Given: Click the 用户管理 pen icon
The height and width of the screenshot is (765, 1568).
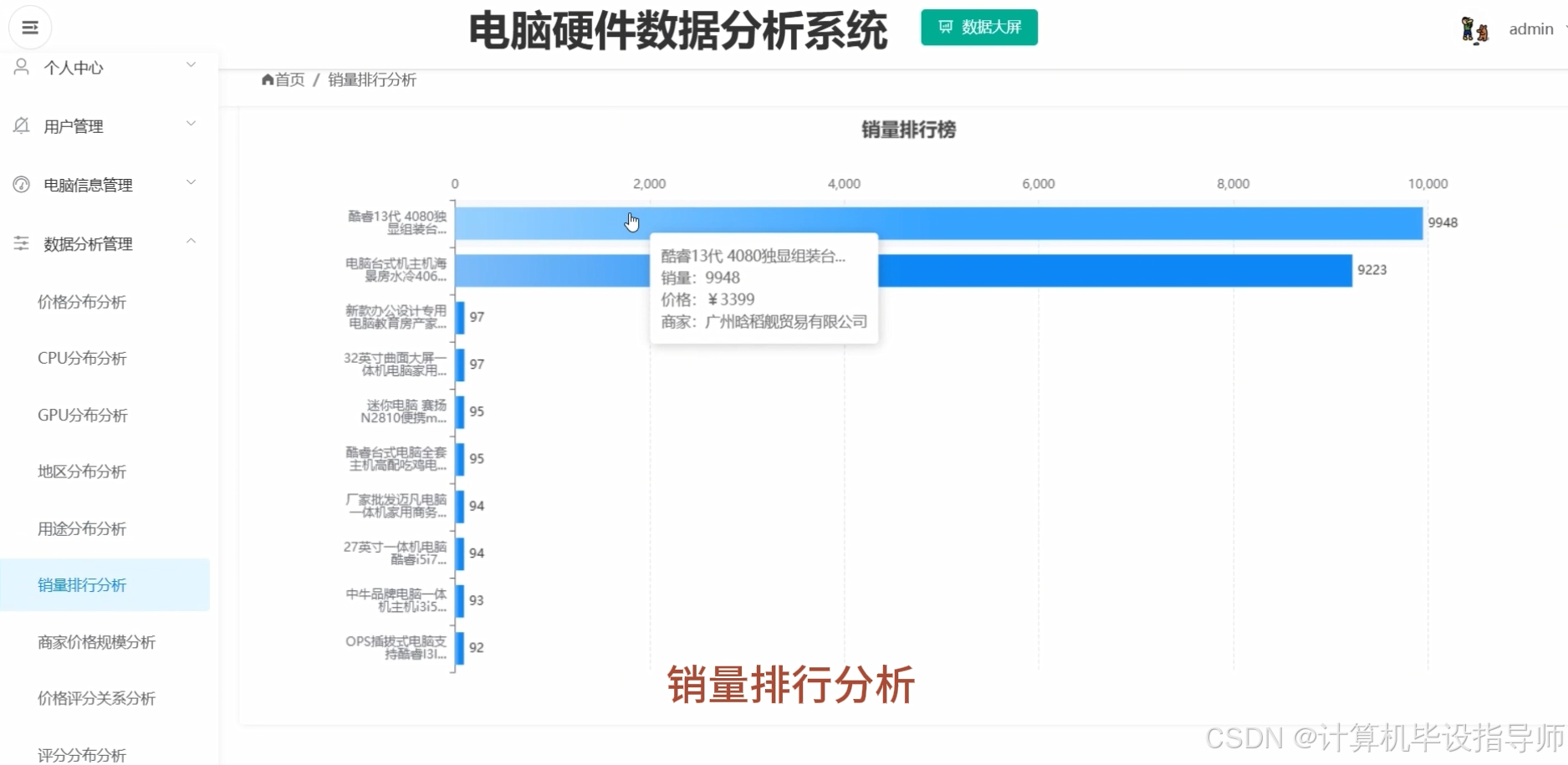Looking at the screenshot, I should pyautogui.click(x=20, y=125).
